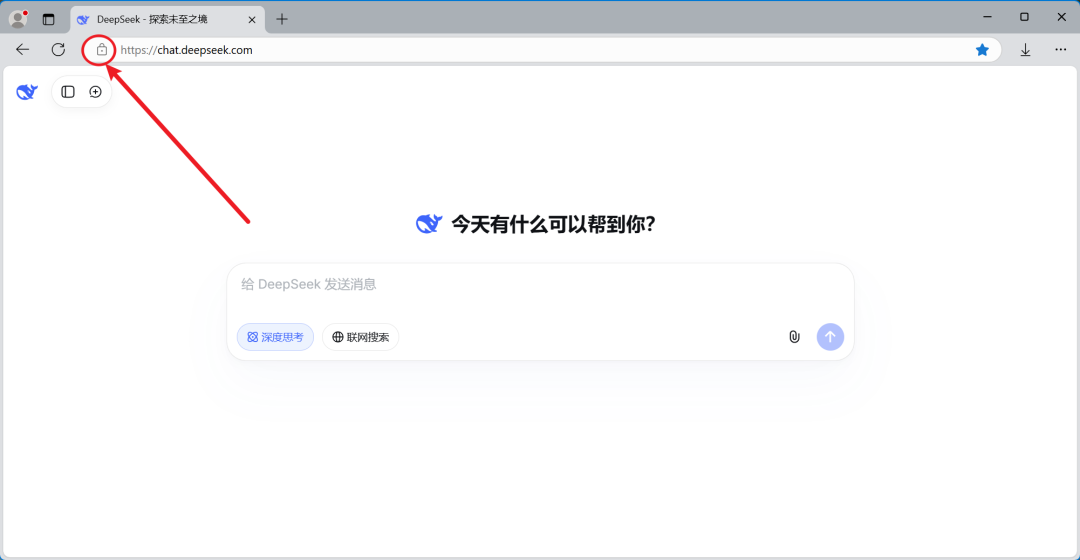View site info via padlock icon

tap(101, 50)
